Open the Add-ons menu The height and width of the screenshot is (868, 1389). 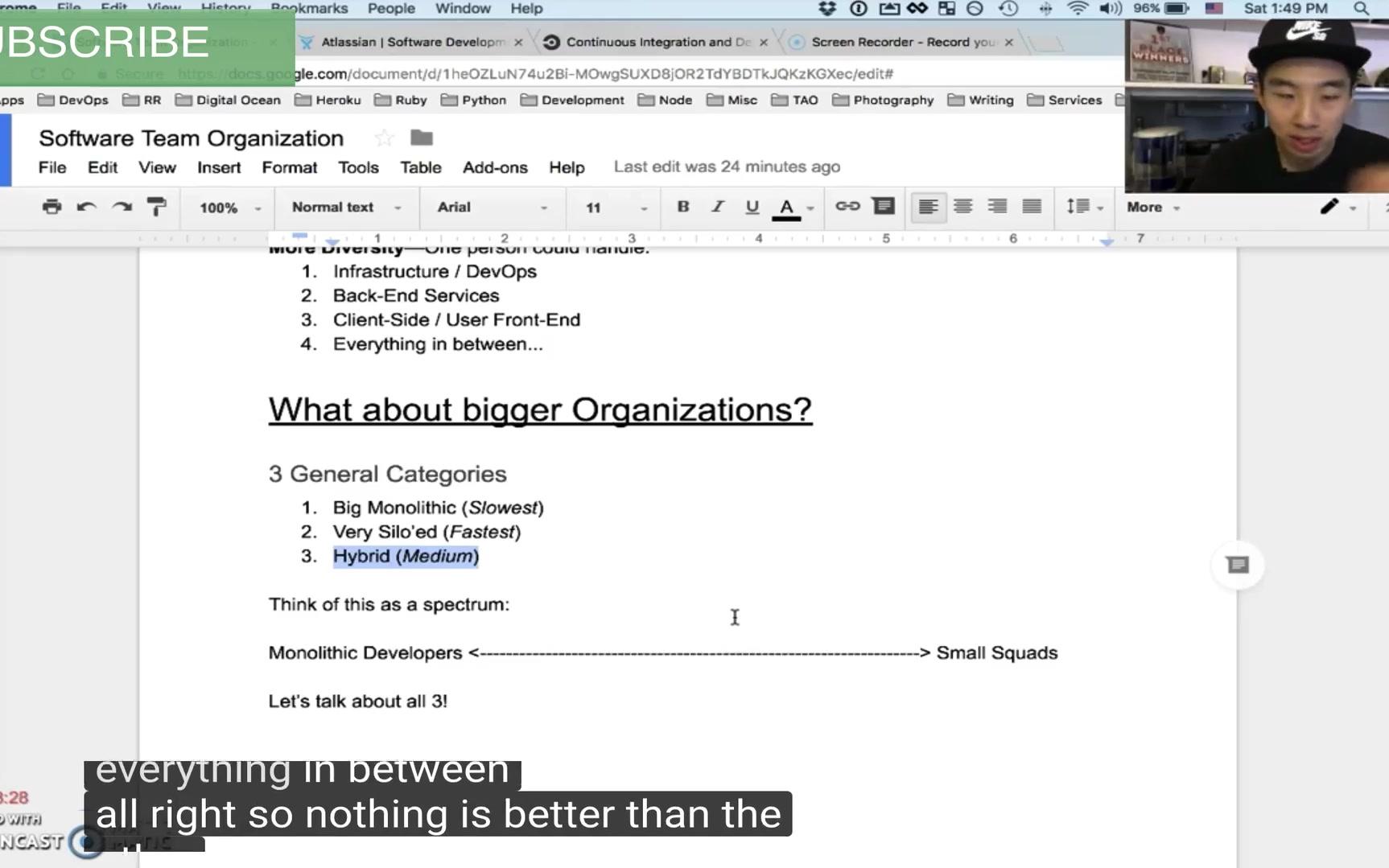495,167
